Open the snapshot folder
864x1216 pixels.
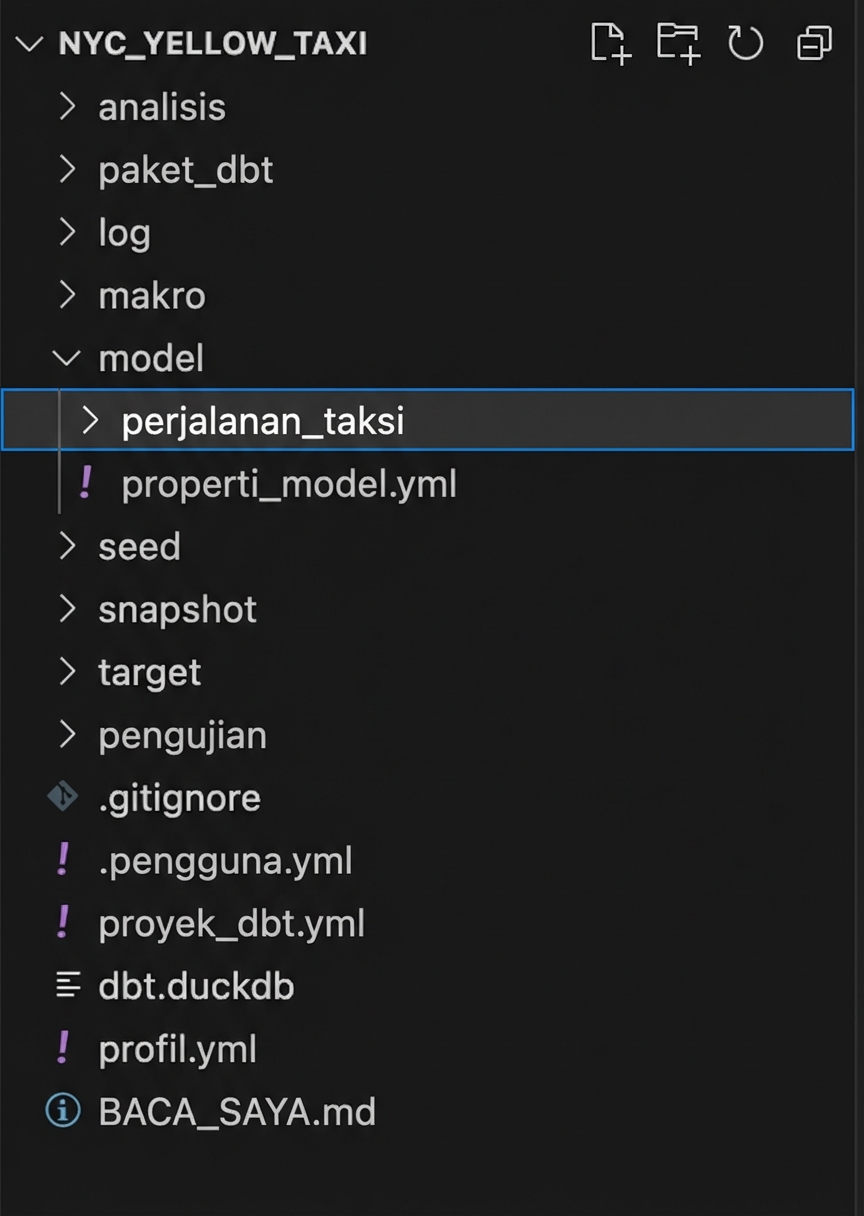tap(177, 609)
